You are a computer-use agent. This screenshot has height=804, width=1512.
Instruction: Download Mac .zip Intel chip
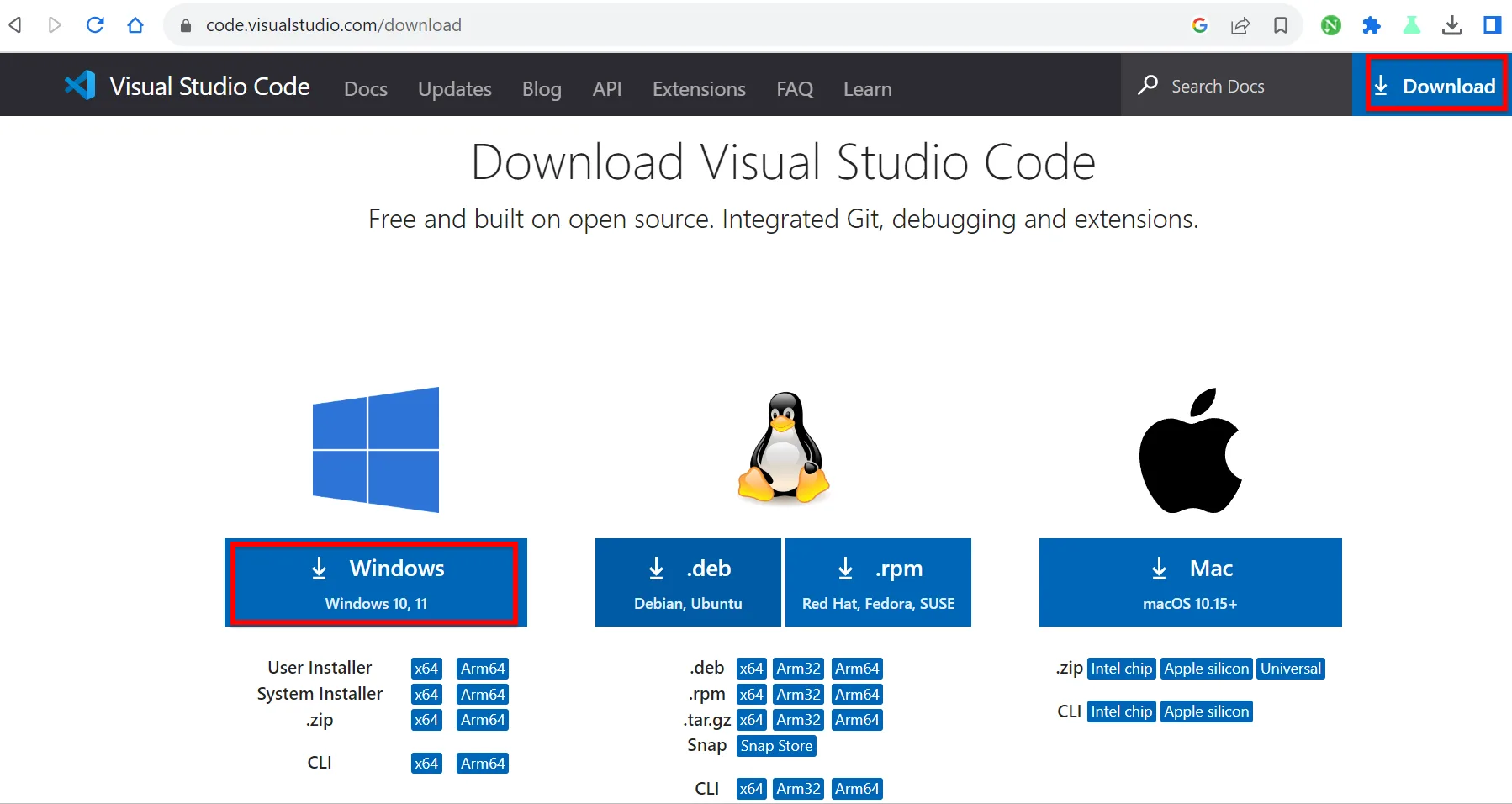pos(1122,669)
